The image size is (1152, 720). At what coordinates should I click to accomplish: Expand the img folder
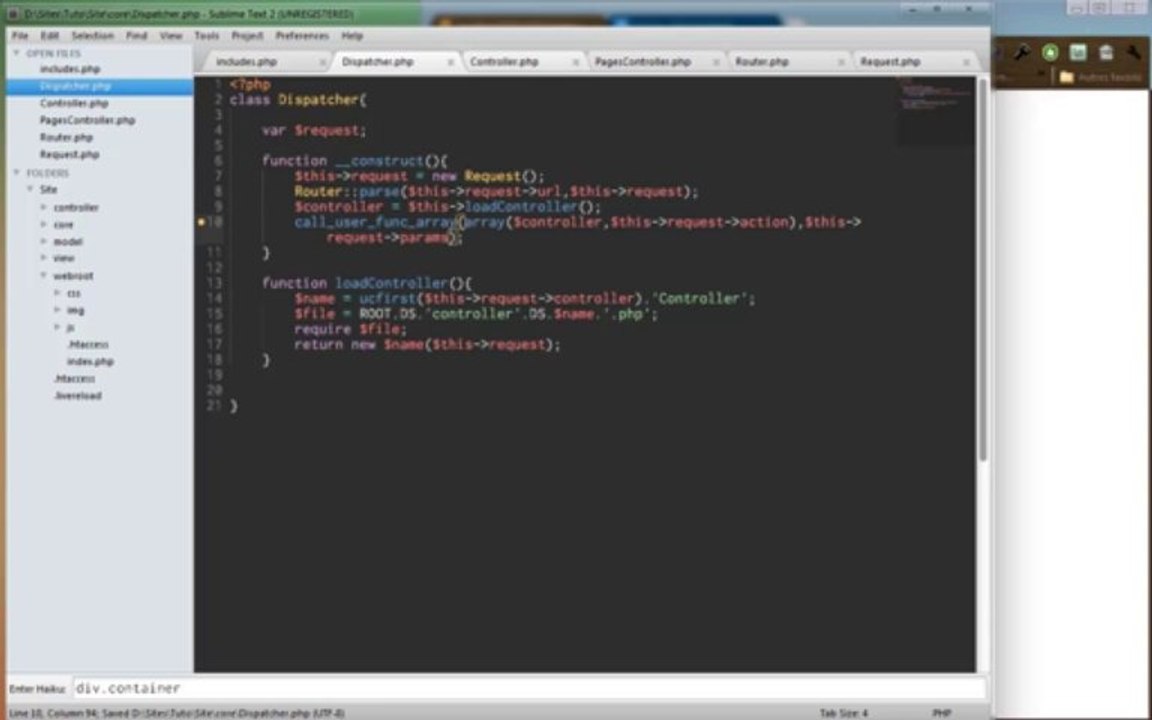click(x=57, y=309)
